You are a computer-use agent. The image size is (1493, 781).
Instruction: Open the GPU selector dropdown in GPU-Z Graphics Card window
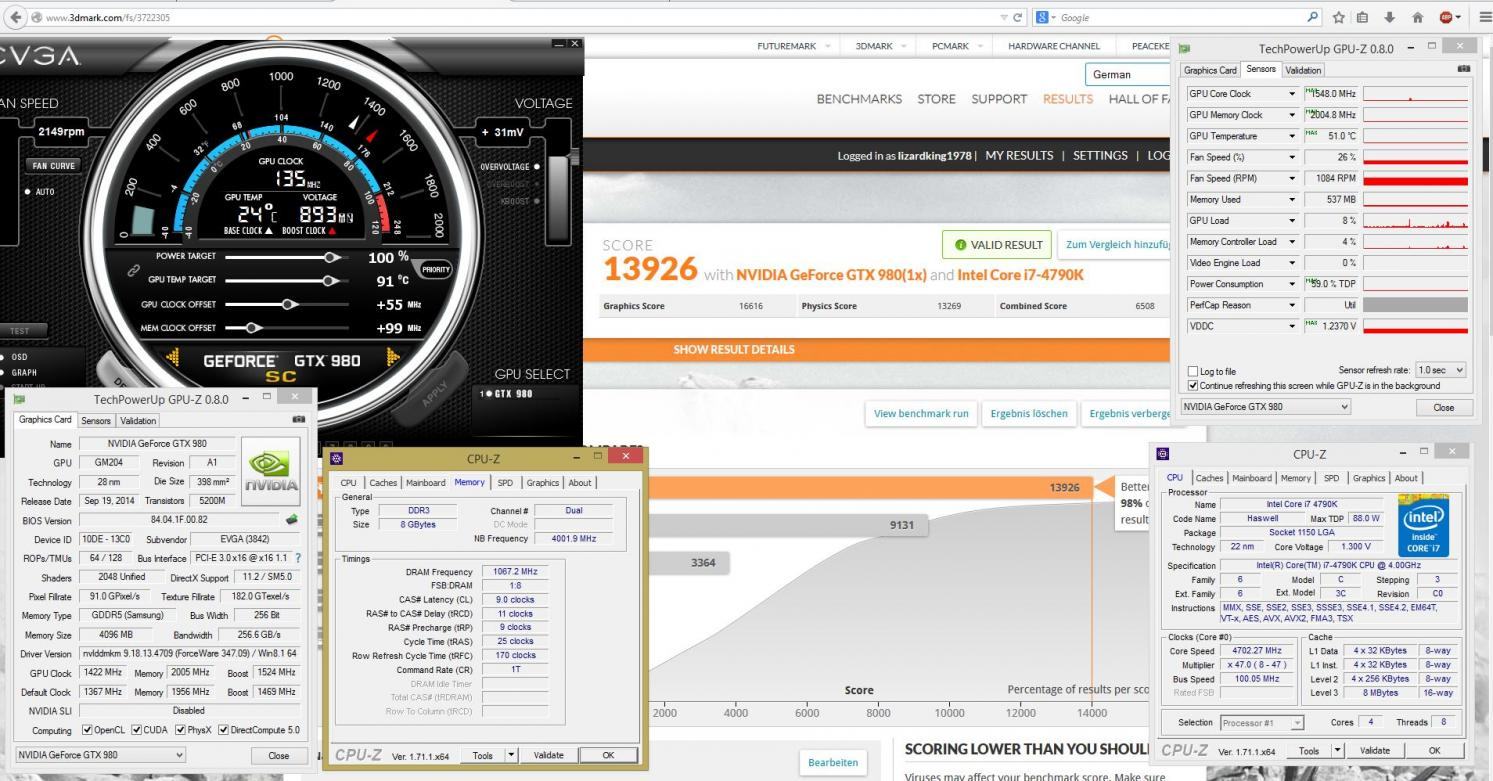[101, 755]
